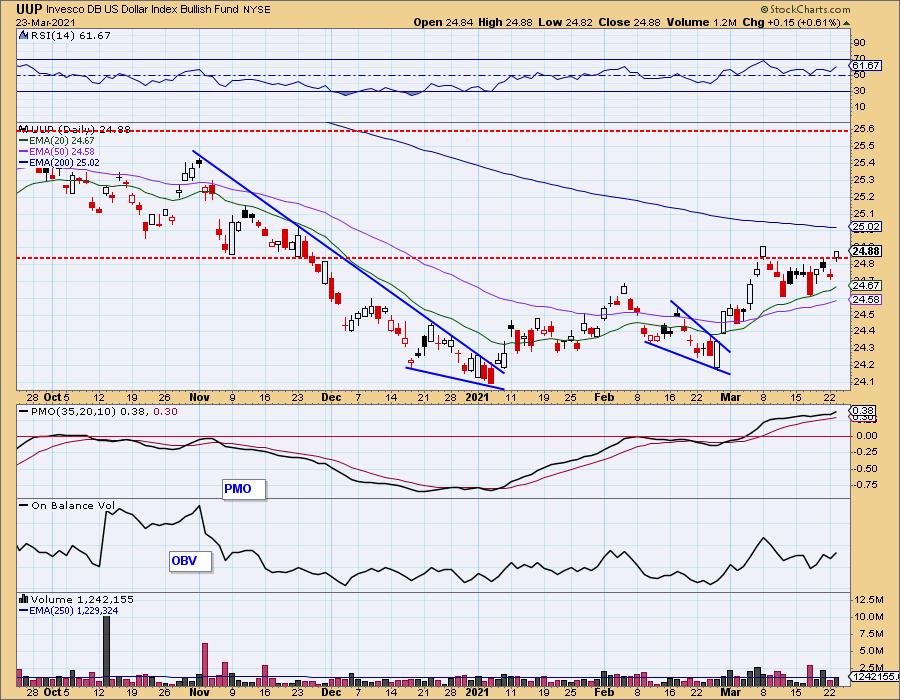The width and height of the screenshot is (900, 700).
Task: Click the 61.67 RSI value tag on right axis
Action: click(x=867, y=65)
